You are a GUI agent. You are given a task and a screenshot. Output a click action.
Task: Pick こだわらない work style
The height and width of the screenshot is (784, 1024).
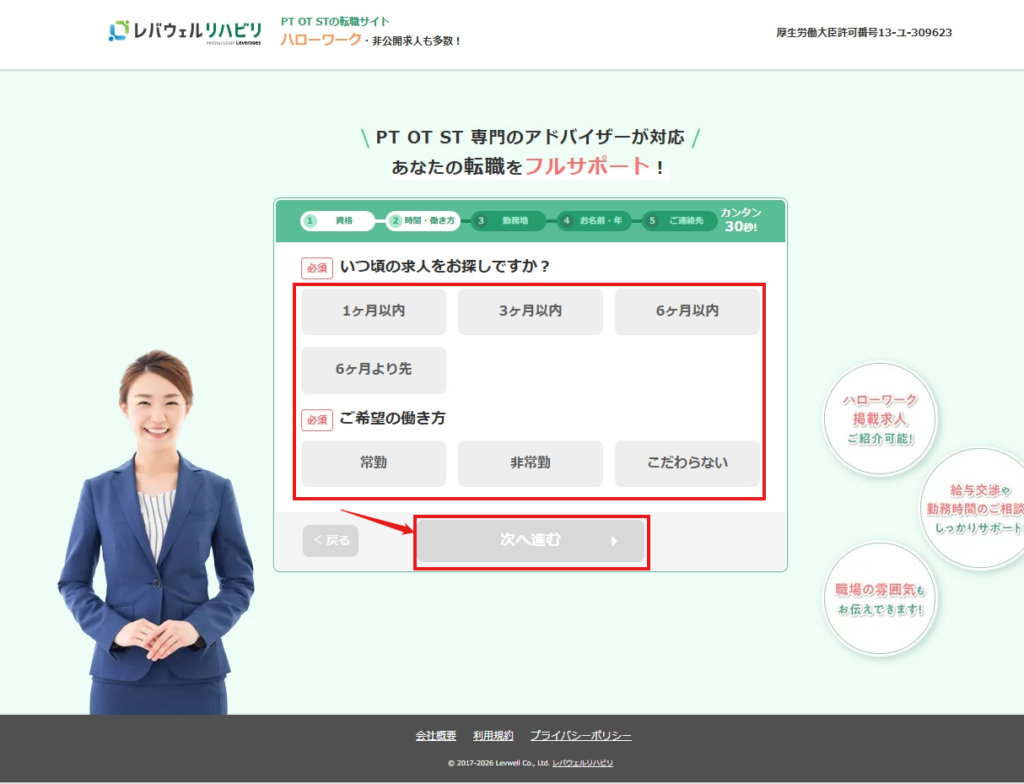[687, 464]
